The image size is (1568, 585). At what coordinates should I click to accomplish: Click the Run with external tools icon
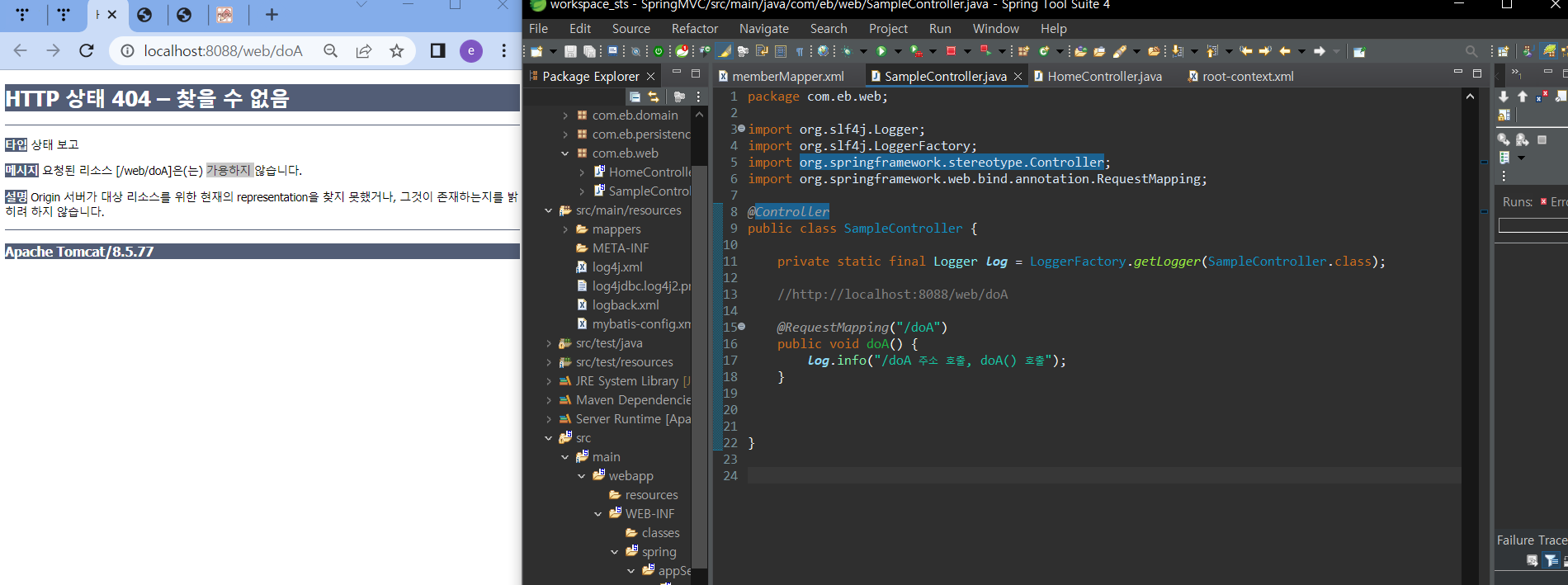[x=917, y=51]
